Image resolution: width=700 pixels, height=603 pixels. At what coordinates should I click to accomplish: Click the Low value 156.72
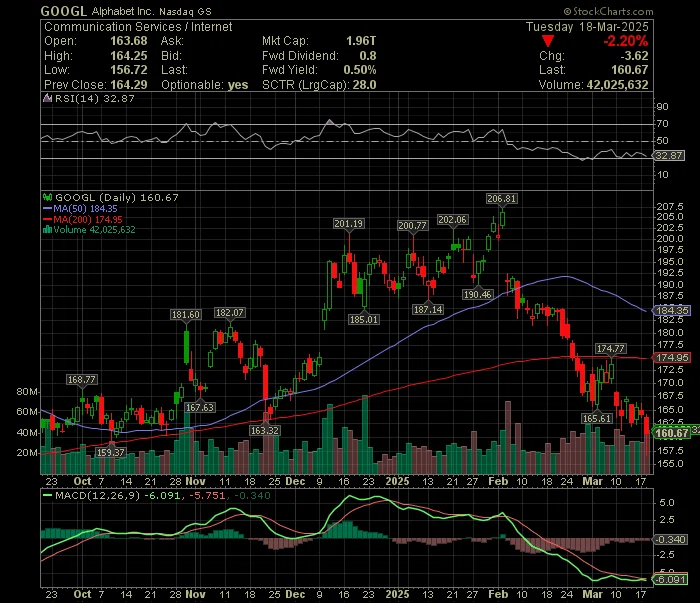click(x=129, y=70)
